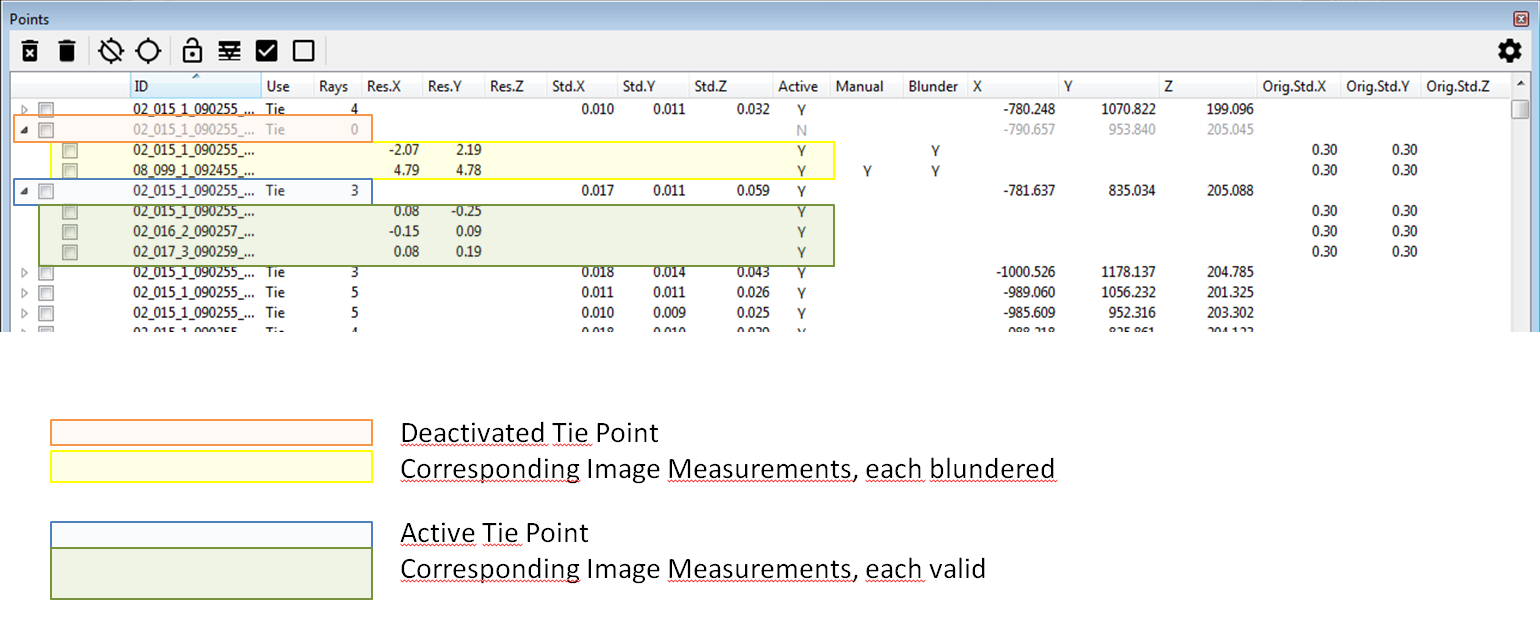Viewport: 1540px width, 638px height.
Task: Click the trash icon with X mark
Action: [30, 51]
